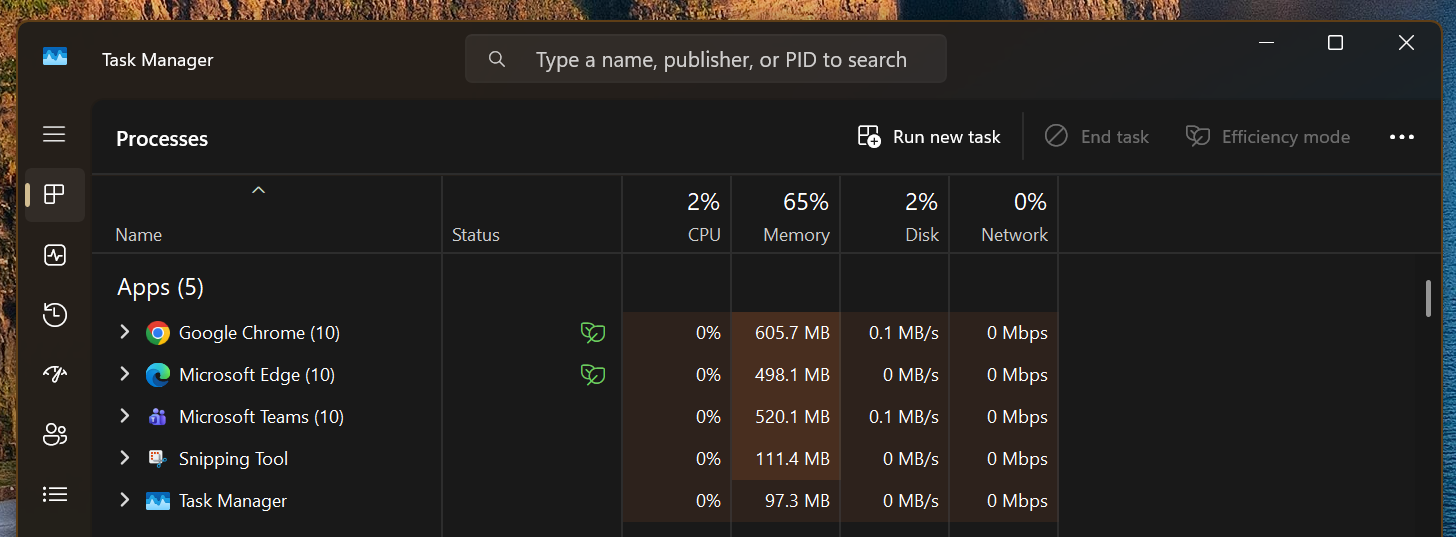Open the Details sidebar icon

[x=55, y=494]
